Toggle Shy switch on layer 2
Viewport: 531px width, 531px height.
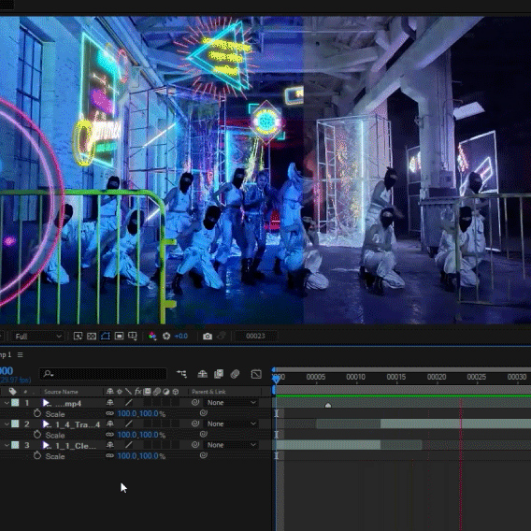point(110,424)
